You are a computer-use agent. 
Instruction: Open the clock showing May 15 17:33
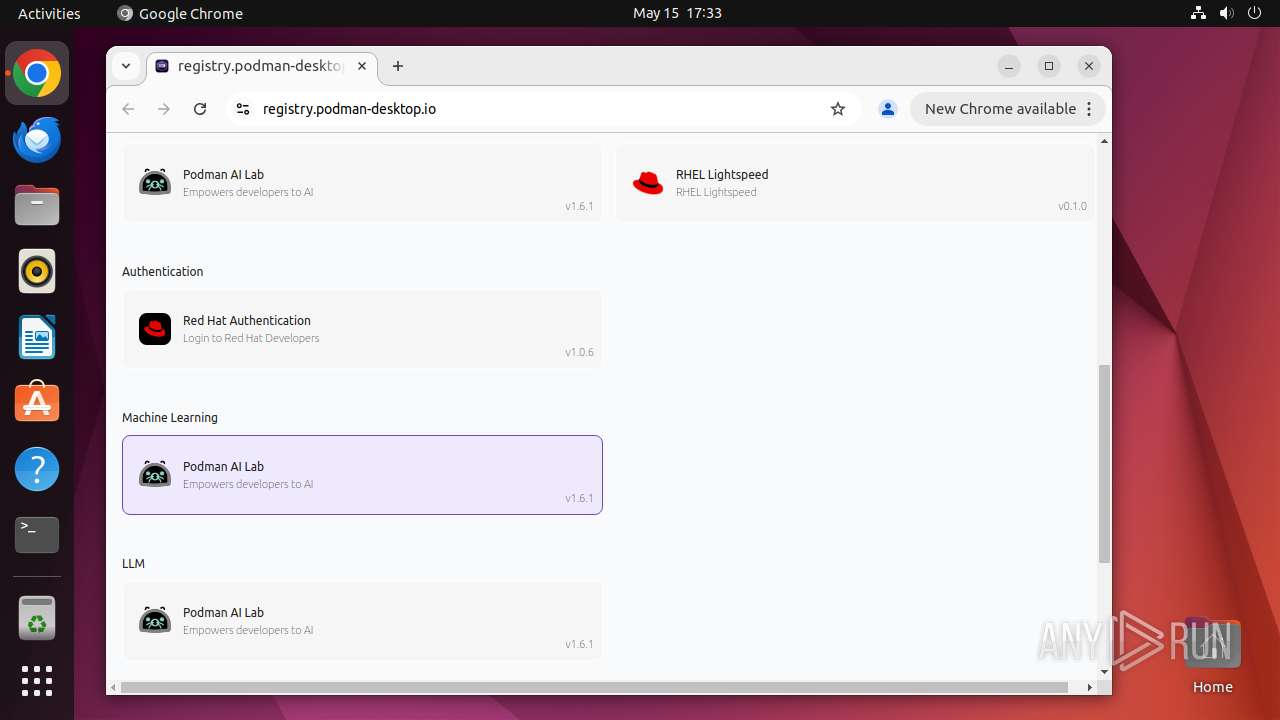[x=677, y=13]
